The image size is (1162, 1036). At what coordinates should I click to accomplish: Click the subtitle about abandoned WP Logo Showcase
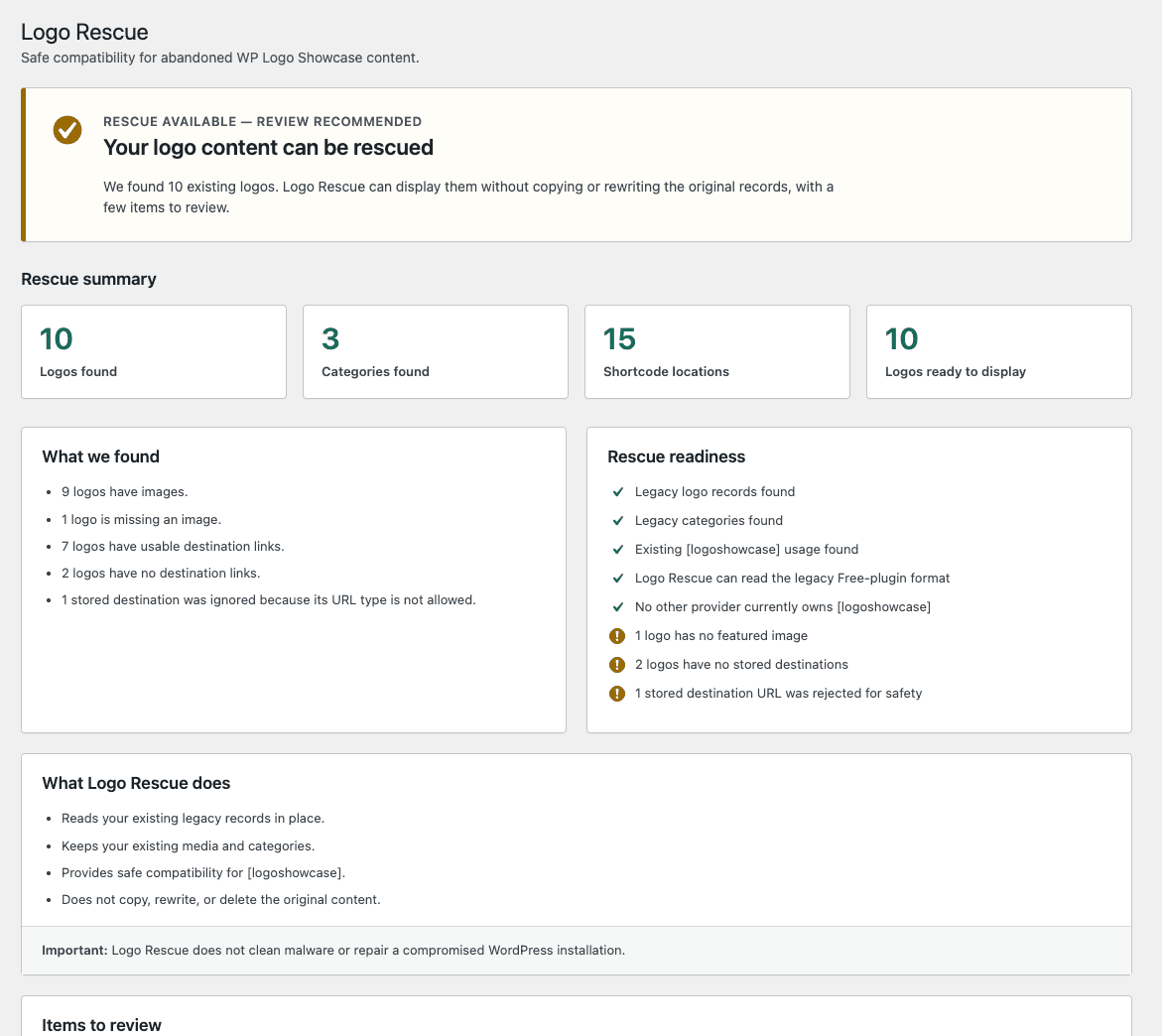click(x=220, y=58)
